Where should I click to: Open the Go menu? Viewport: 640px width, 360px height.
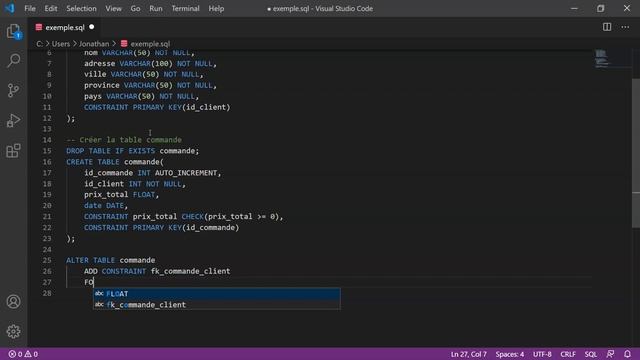pyautogui.click(x=136, y=9)
